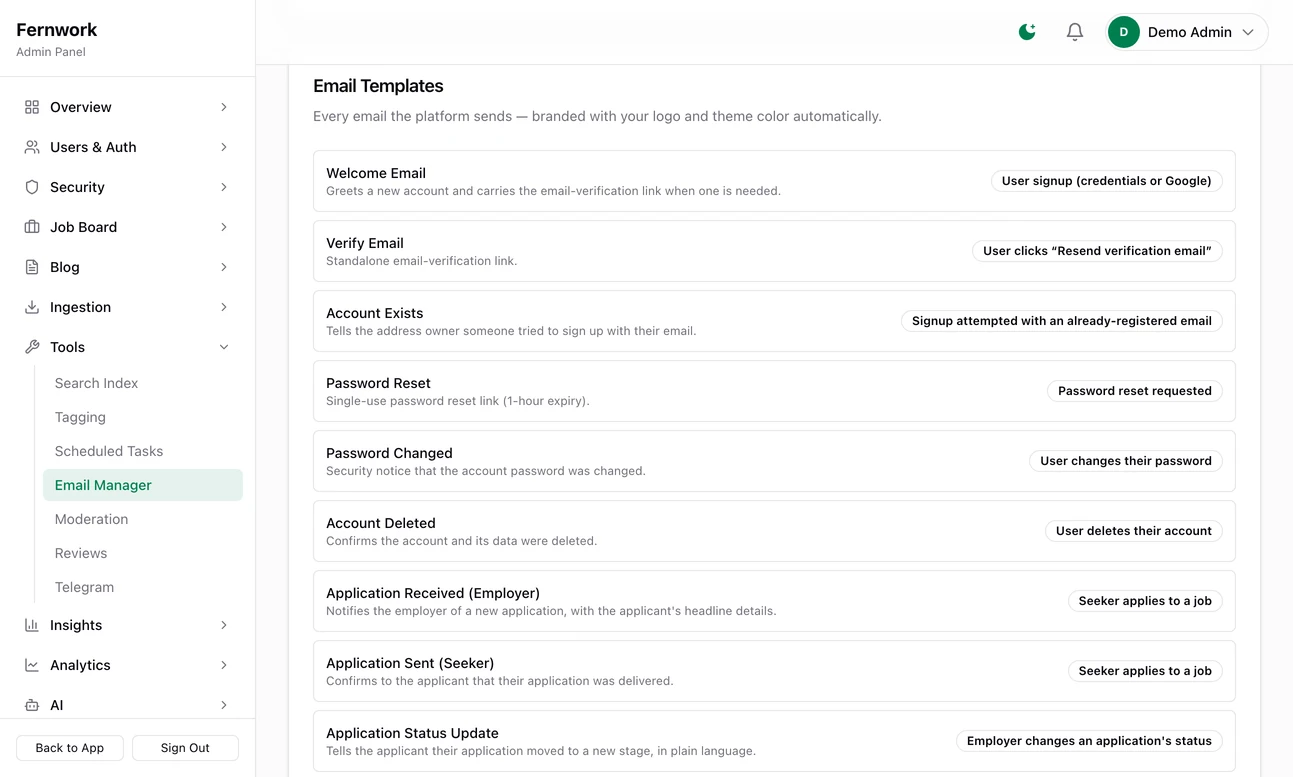Open the Verify Email template
Screen dimensions: 1293x777
coord(774,251)
